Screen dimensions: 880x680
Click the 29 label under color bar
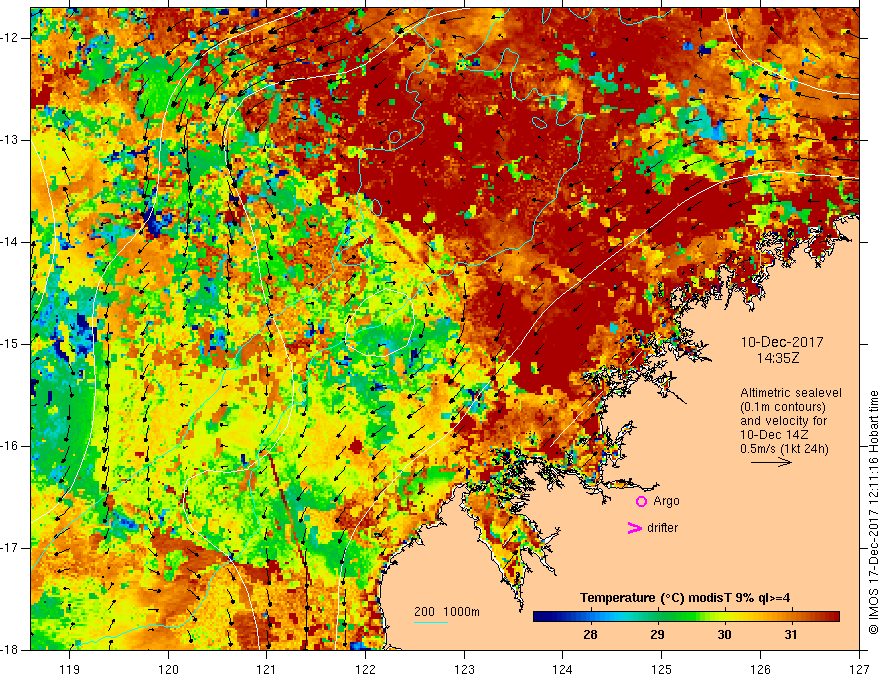coord(657,635)
